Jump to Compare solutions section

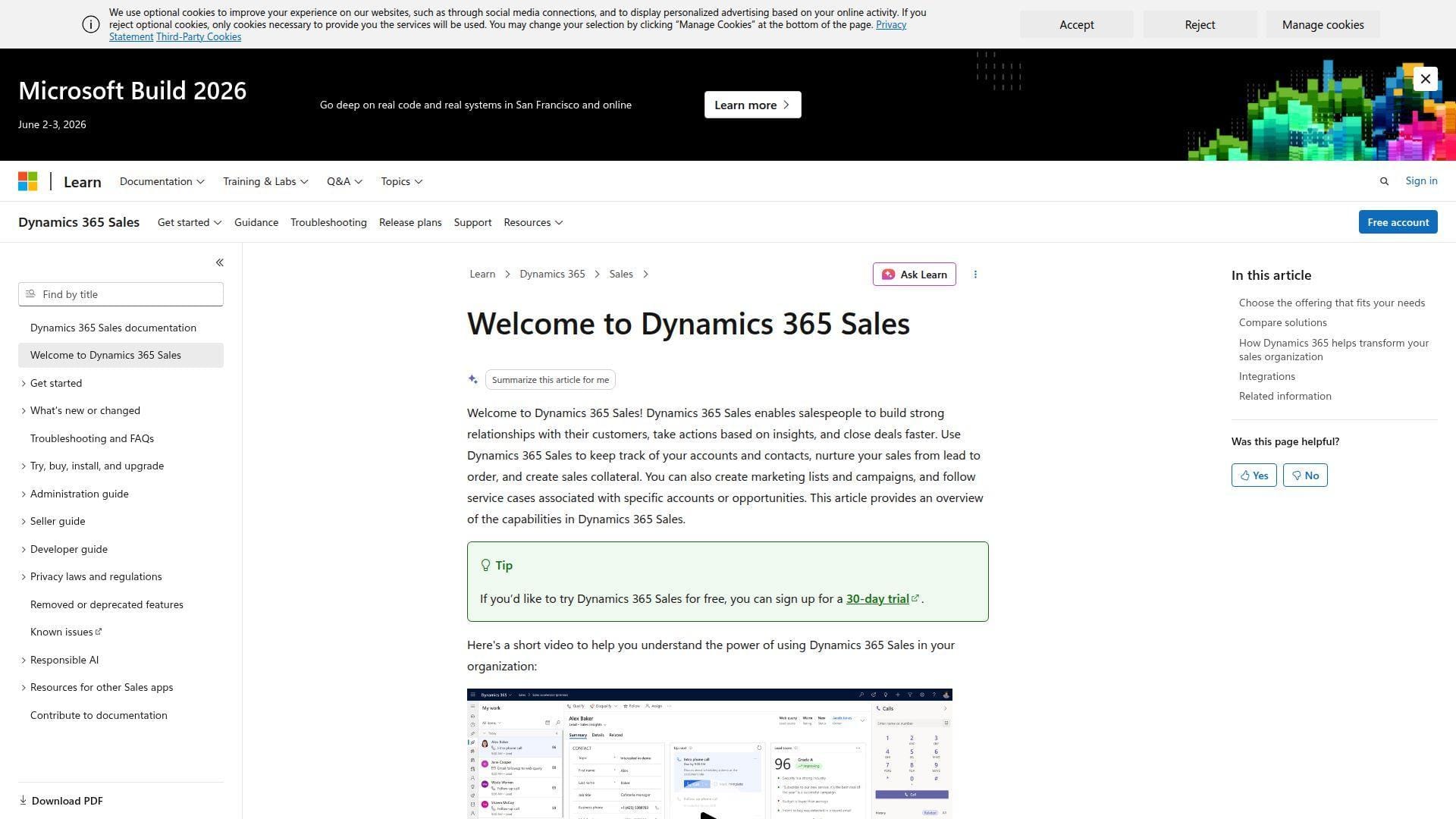tap(1282, 322)
